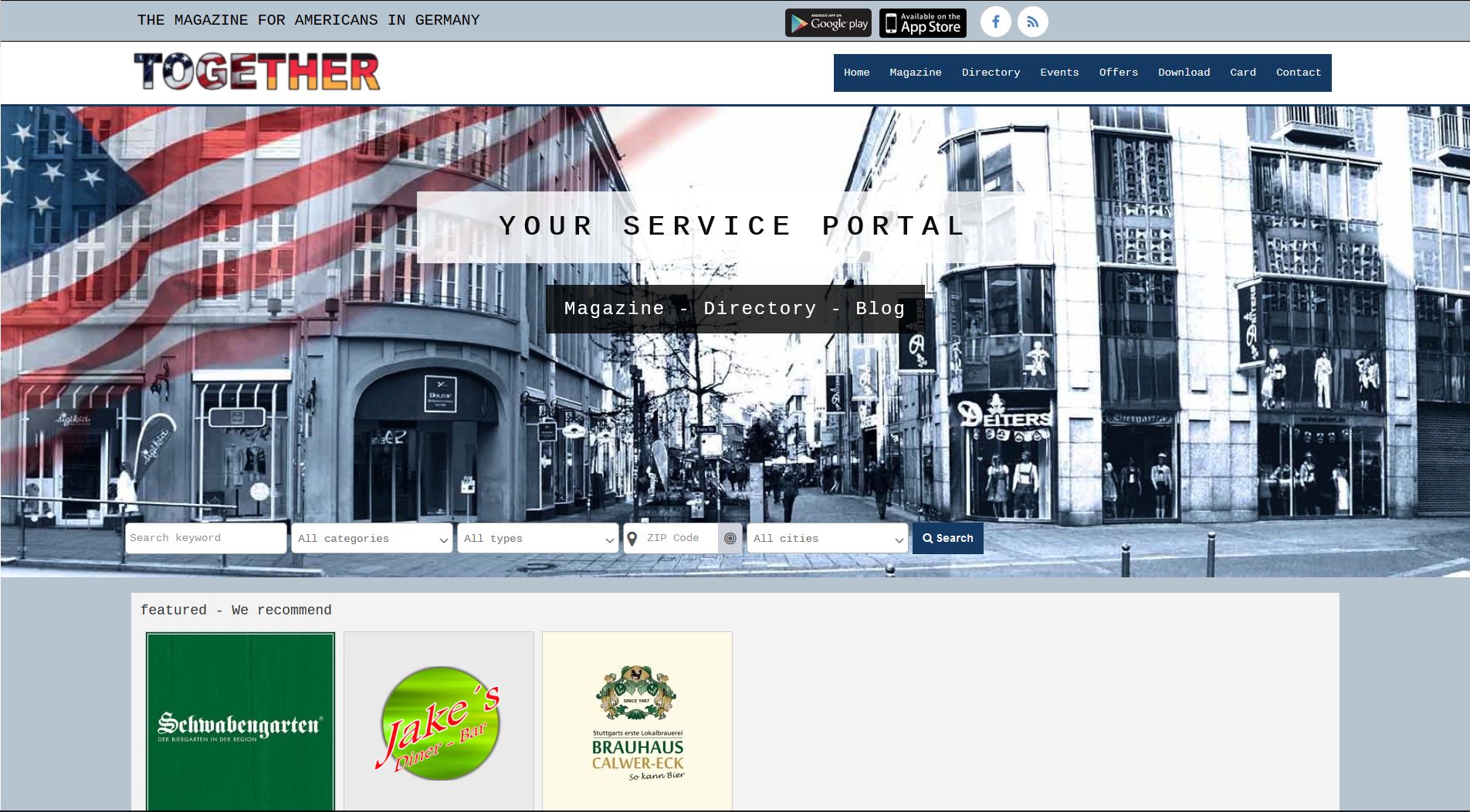Open the Offers menu item
1470x812 pixels.
pyautogui.click(x=1118, y=73)
